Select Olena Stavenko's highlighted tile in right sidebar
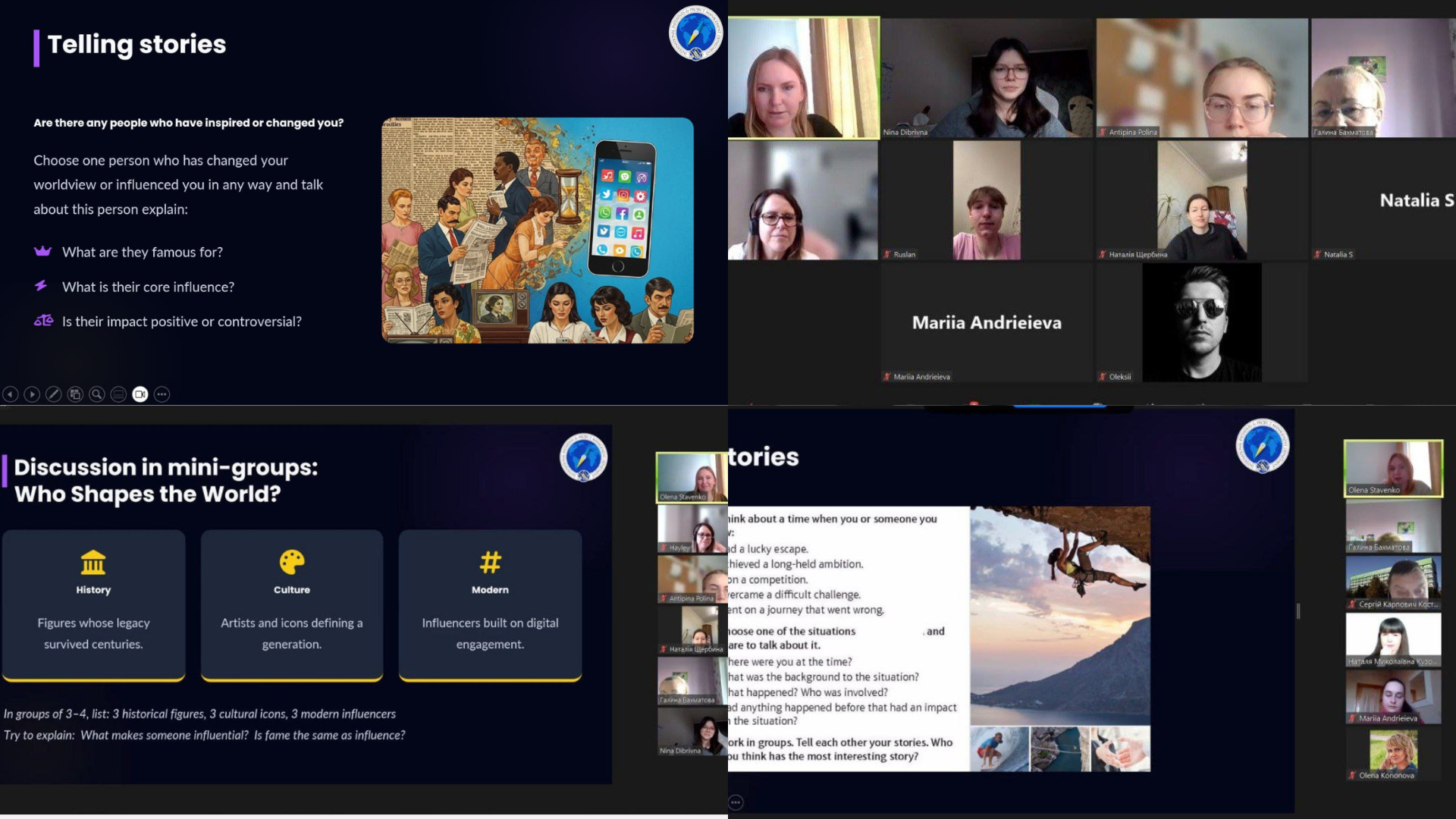 [1393, 469]
